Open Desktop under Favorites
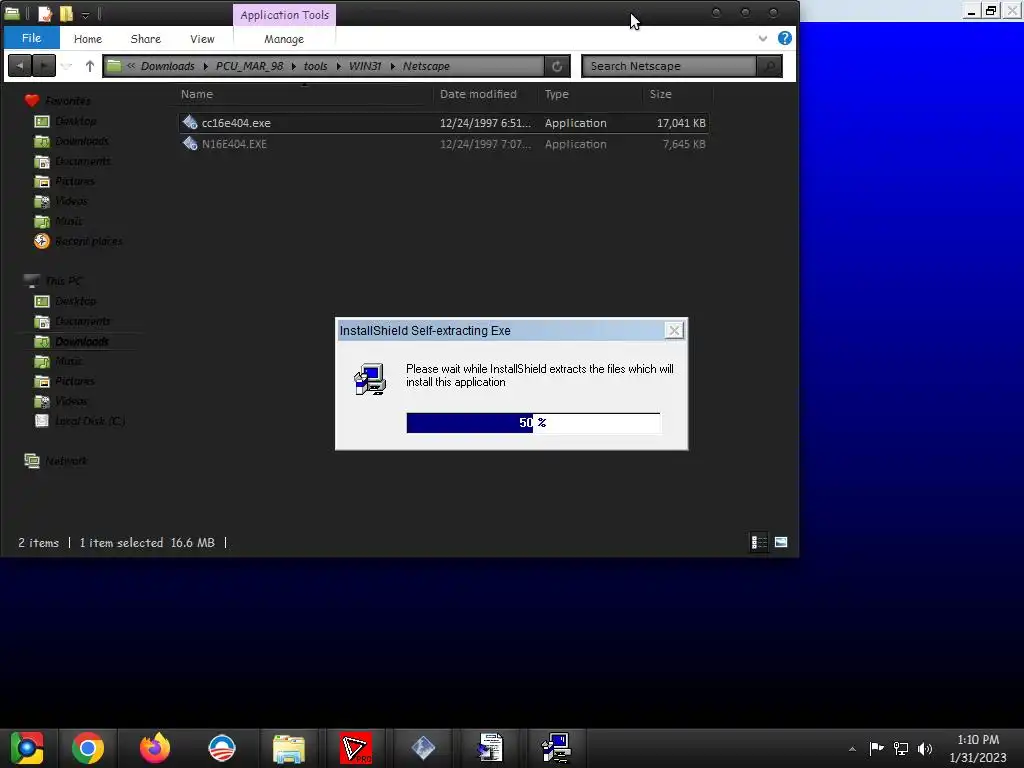1024x768 pixels. (x=76, y=121)
